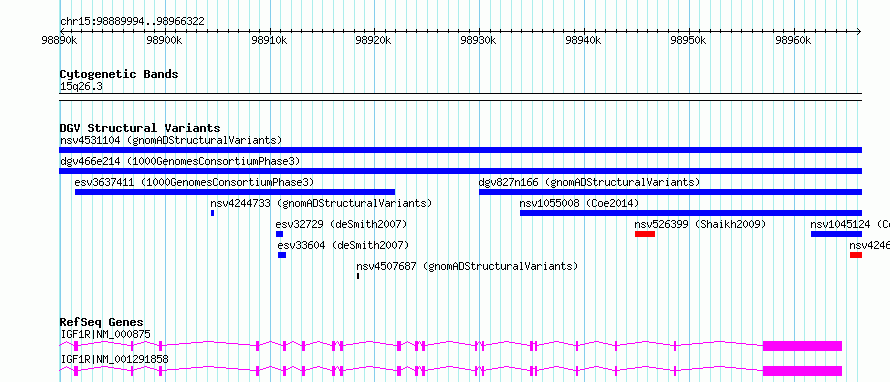The image size is (890, 382).
Task: Select the esv32729 deSmith2007 variant block
Action: [x=279, y=234]
